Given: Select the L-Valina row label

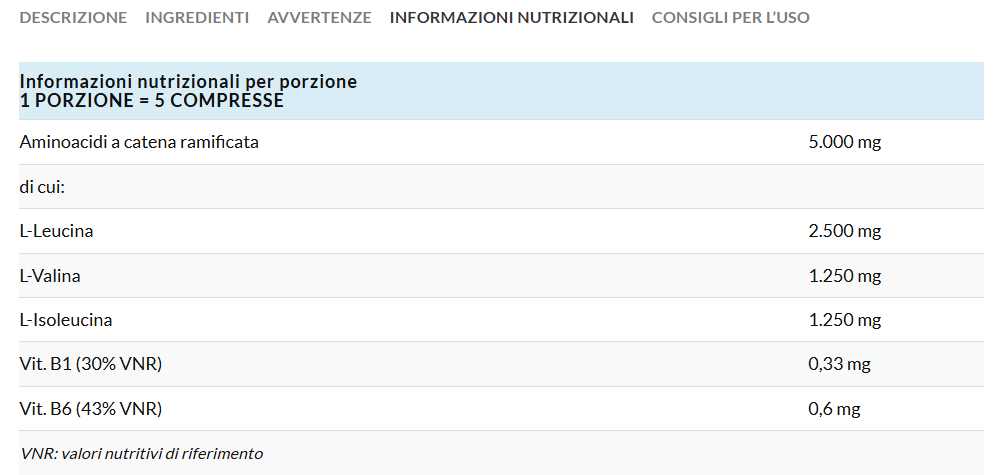Looking at the screenshot, I should click(50, 276).
